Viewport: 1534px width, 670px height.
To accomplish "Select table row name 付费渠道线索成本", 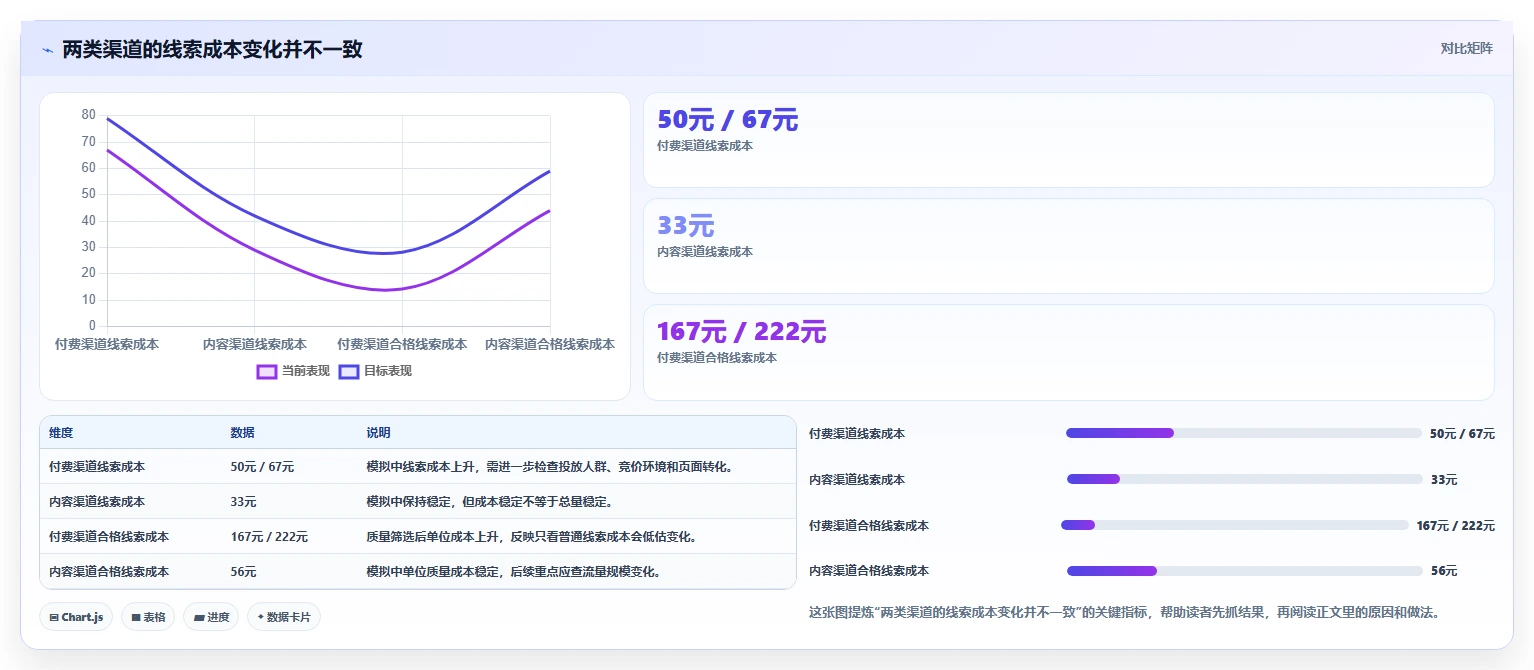I will (97, 467).
